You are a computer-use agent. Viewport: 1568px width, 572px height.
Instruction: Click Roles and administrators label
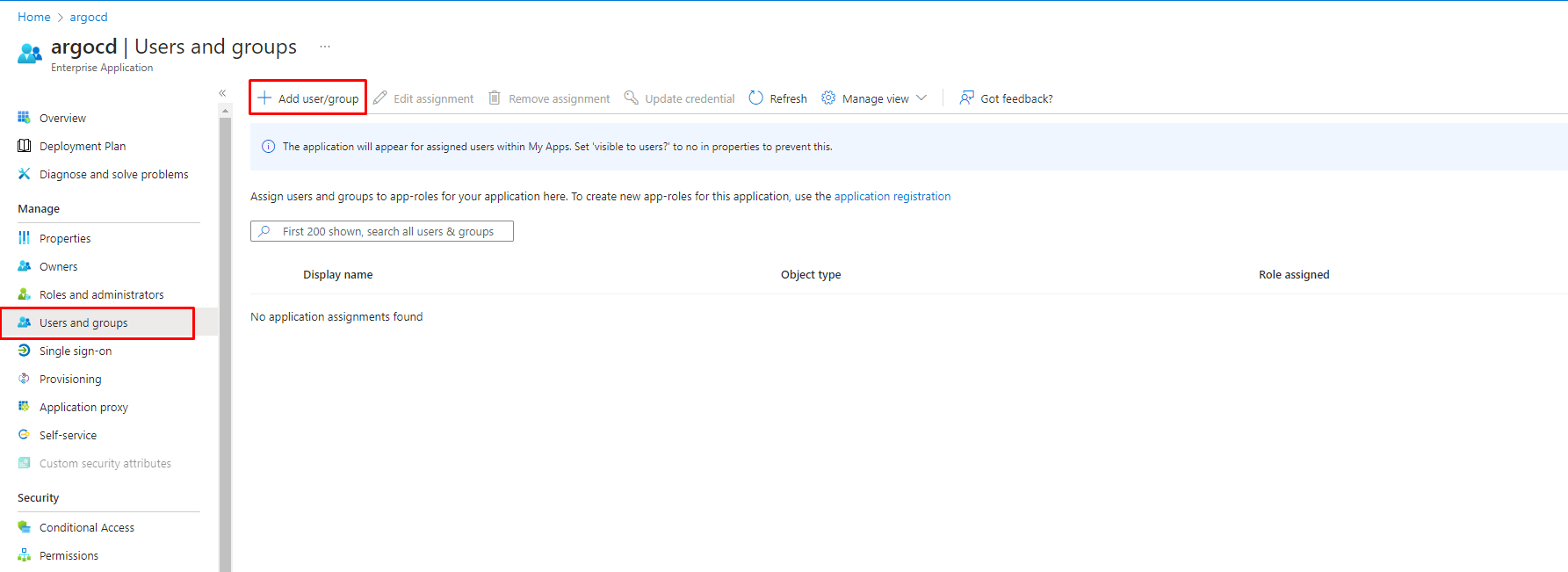(x=101, y=294)
